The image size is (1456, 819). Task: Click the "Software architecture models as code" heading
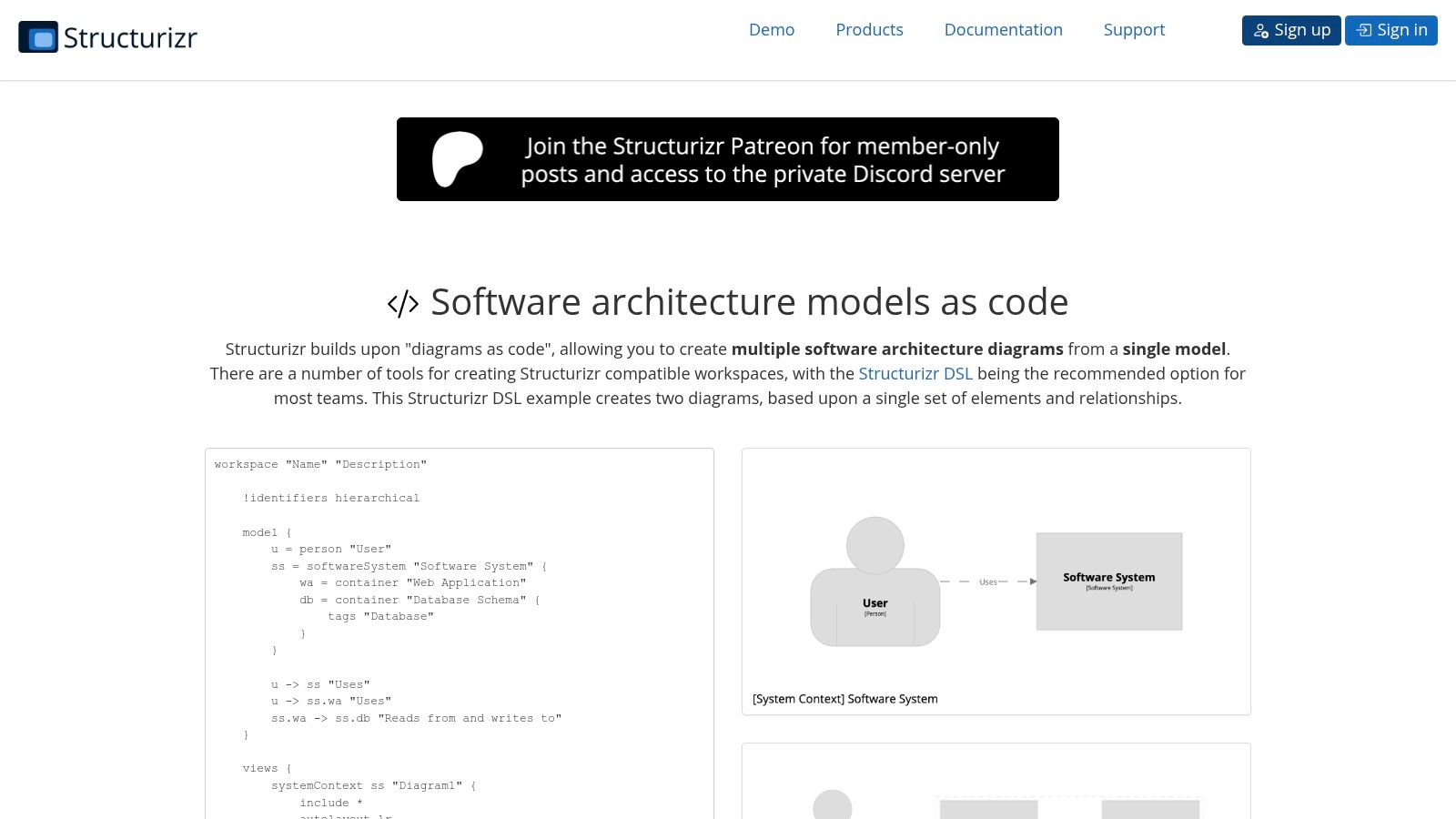pos(749,302)
